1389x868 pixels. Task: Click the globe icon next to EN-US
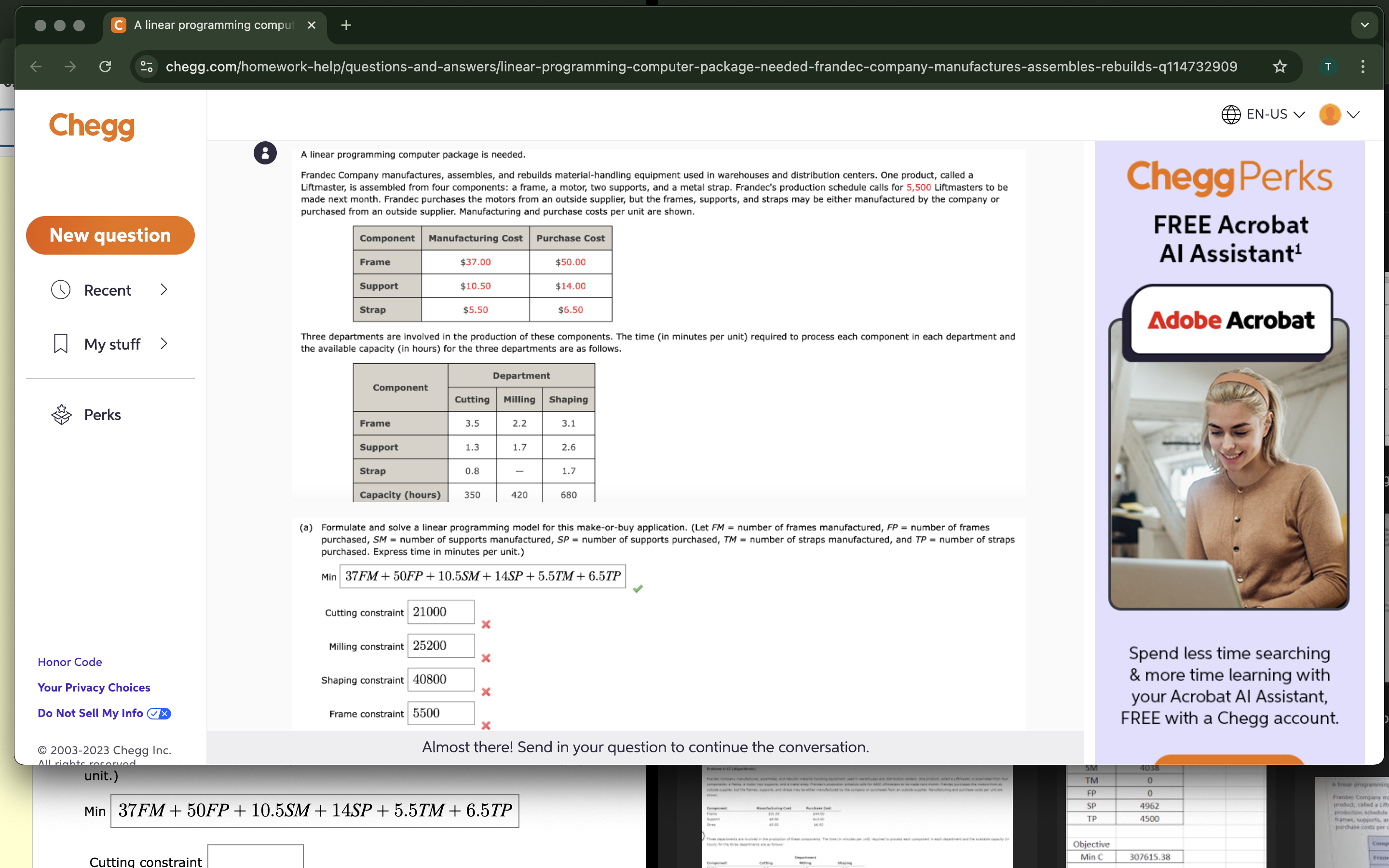tap(1231, 114)
